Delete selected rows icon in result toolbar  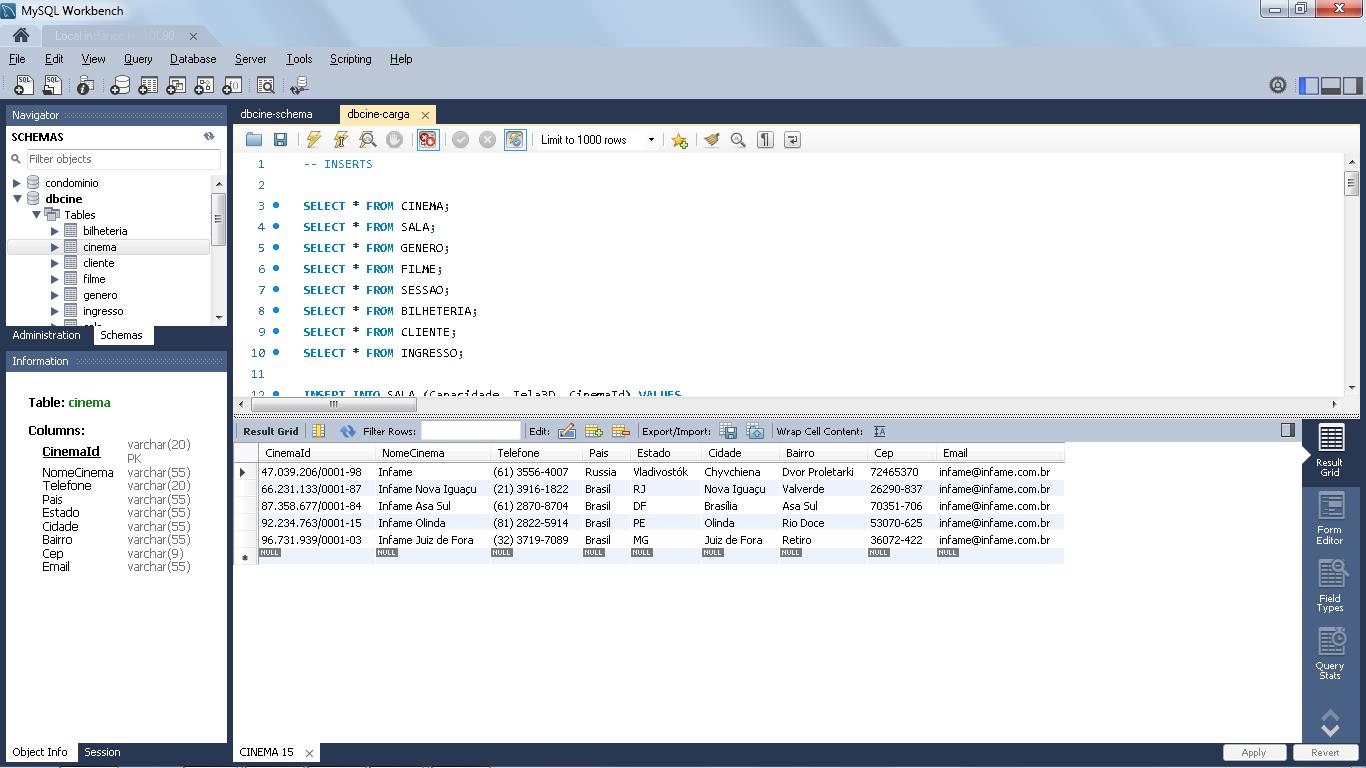[620, 431]
